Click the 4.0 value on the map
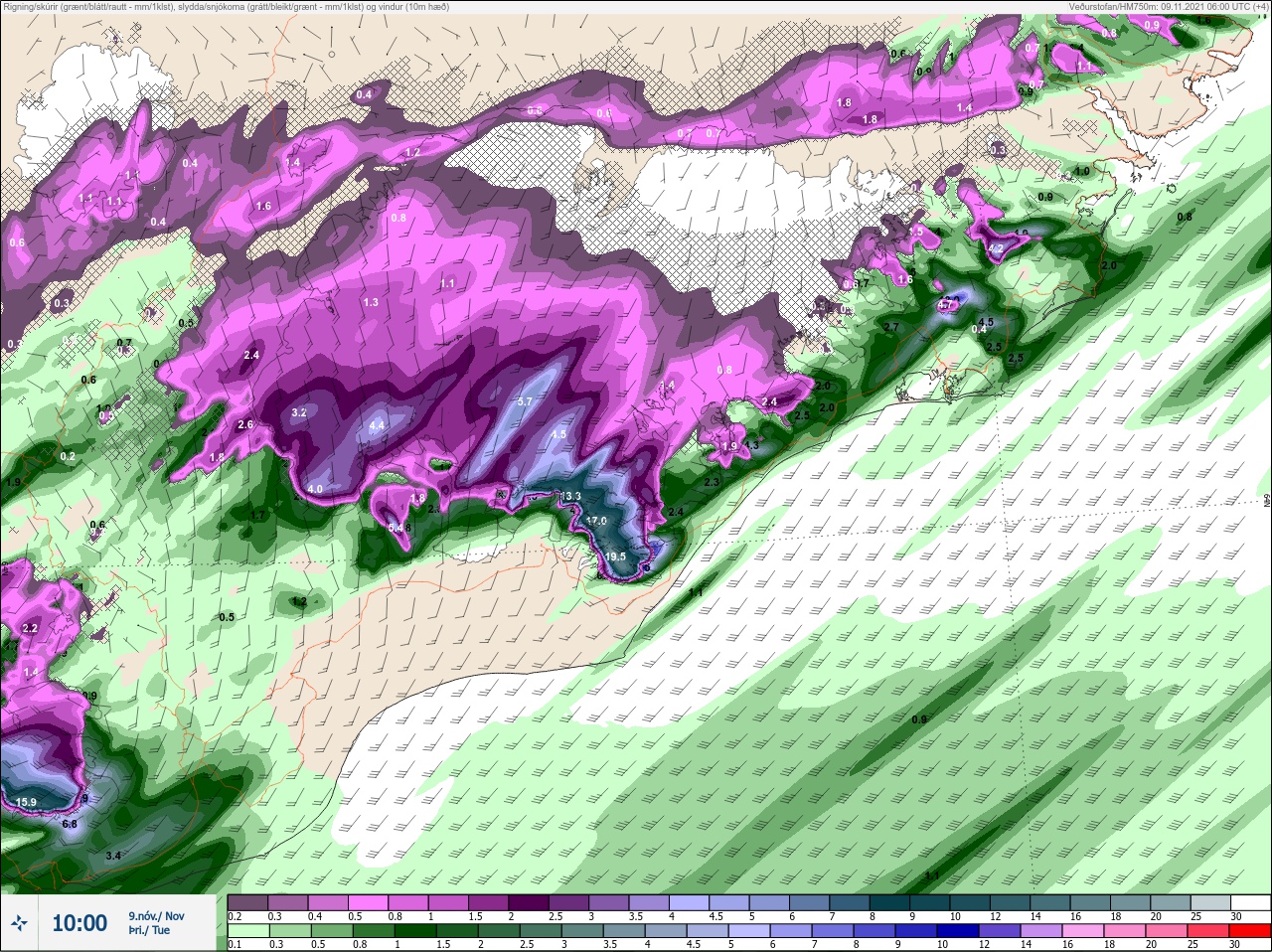The image size is (1272, 952). [x=315, y=489]
